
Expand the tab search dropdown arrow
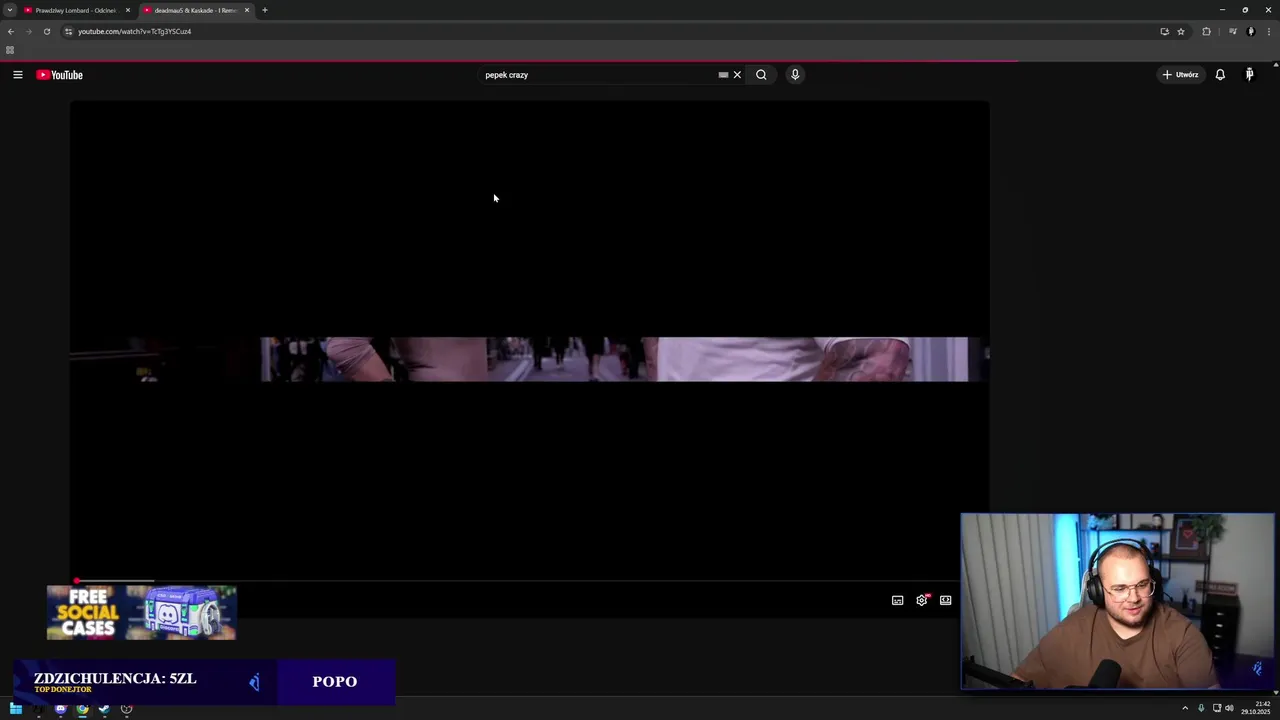coord(9,10)
